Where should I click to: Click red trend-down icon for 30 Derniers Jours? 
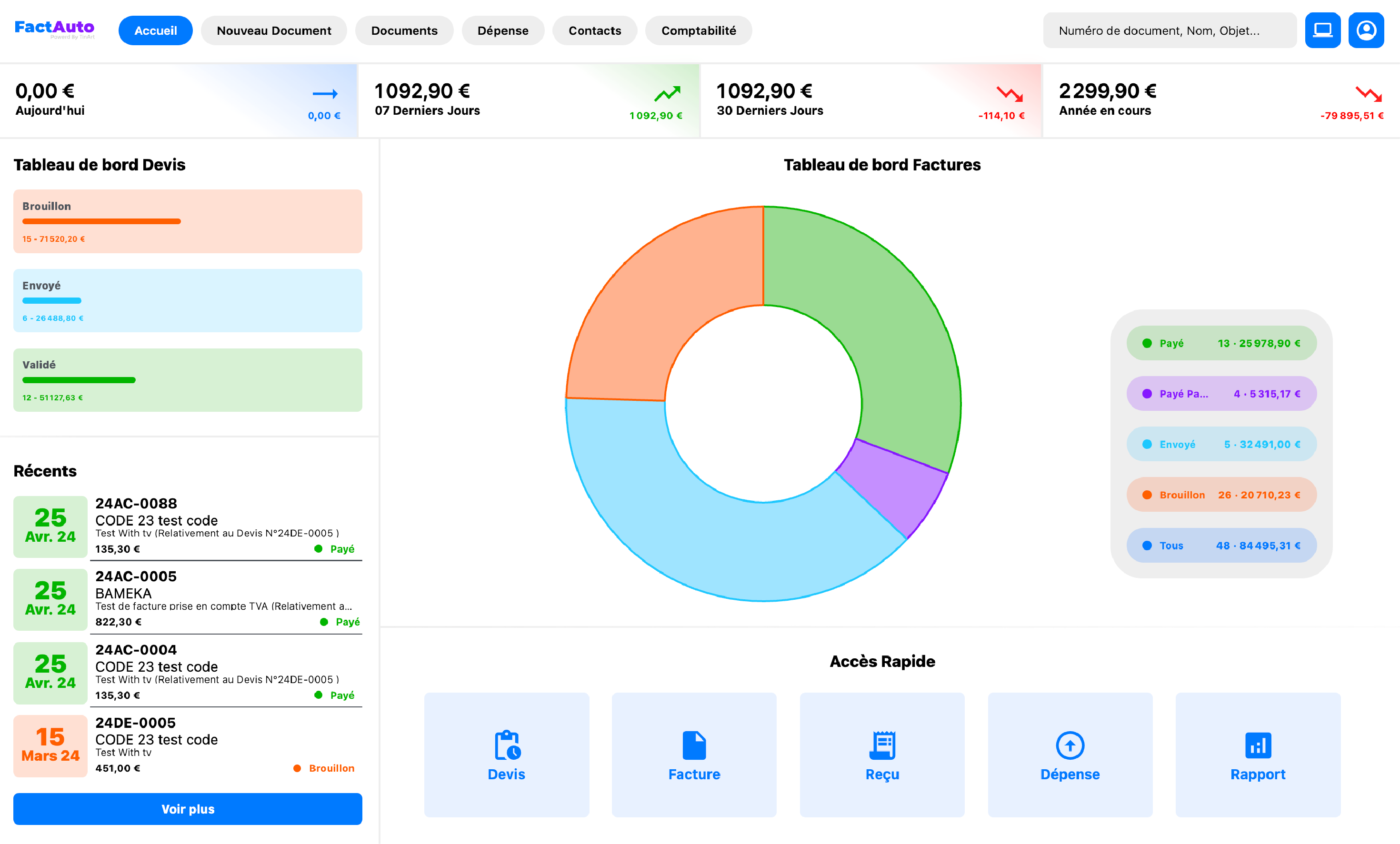[1010, 94]
